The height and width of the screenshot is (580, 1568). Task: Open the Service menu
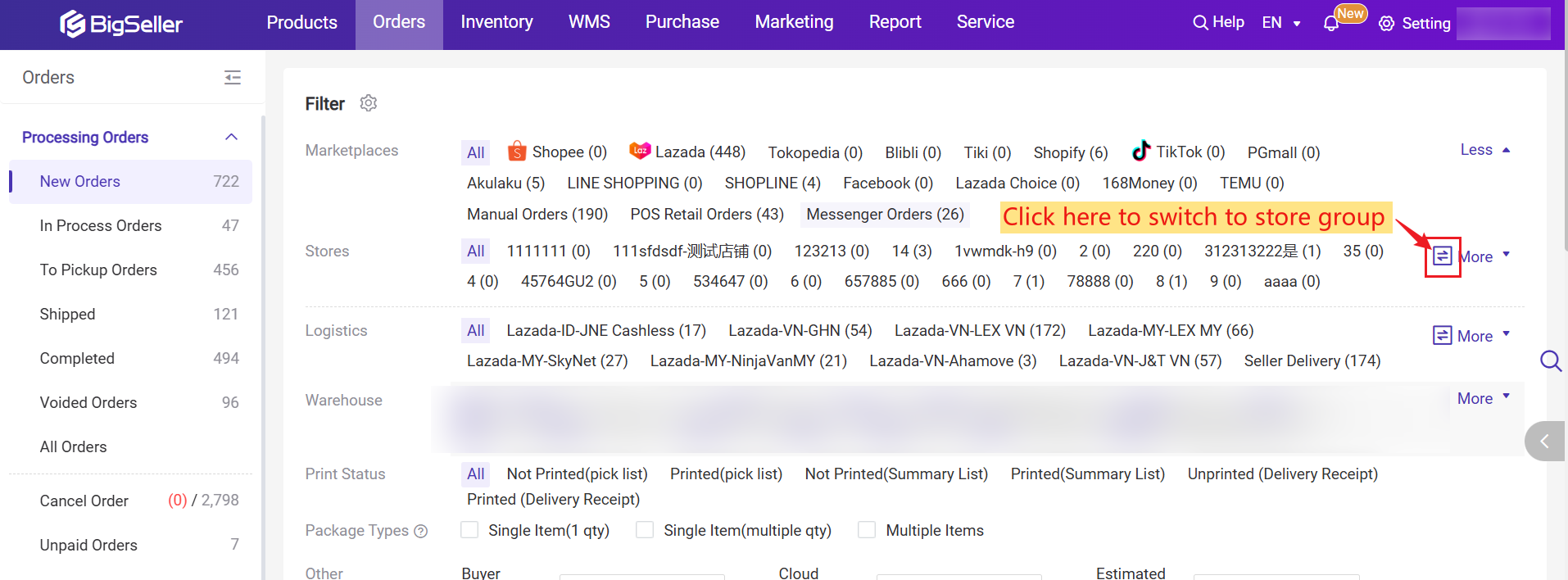pos(986,22)
